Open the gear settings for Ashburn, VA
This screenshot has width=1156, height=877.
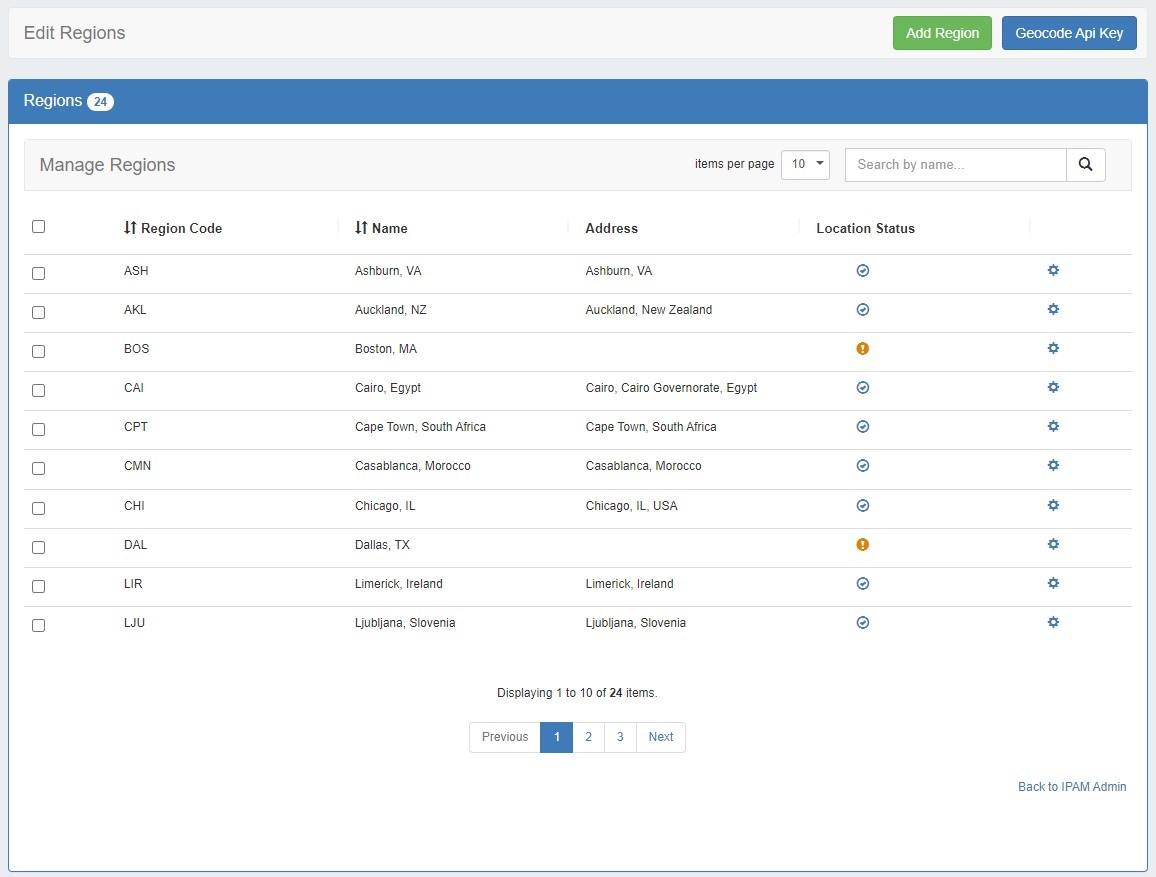click(1053, 271)
